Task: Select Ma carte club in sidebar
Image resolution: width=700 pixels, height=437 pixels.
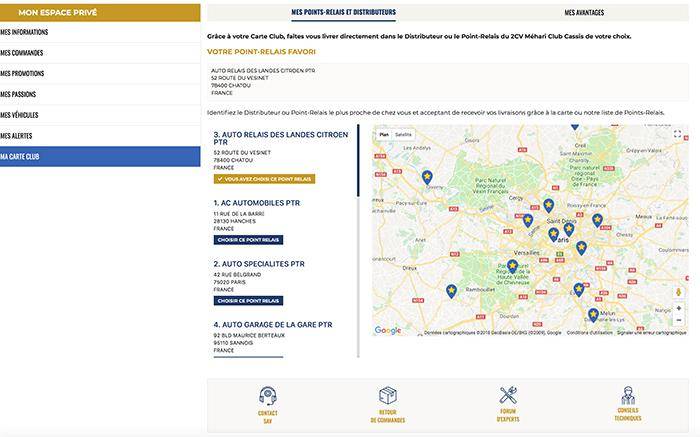Action: click(x=100, y=157)
